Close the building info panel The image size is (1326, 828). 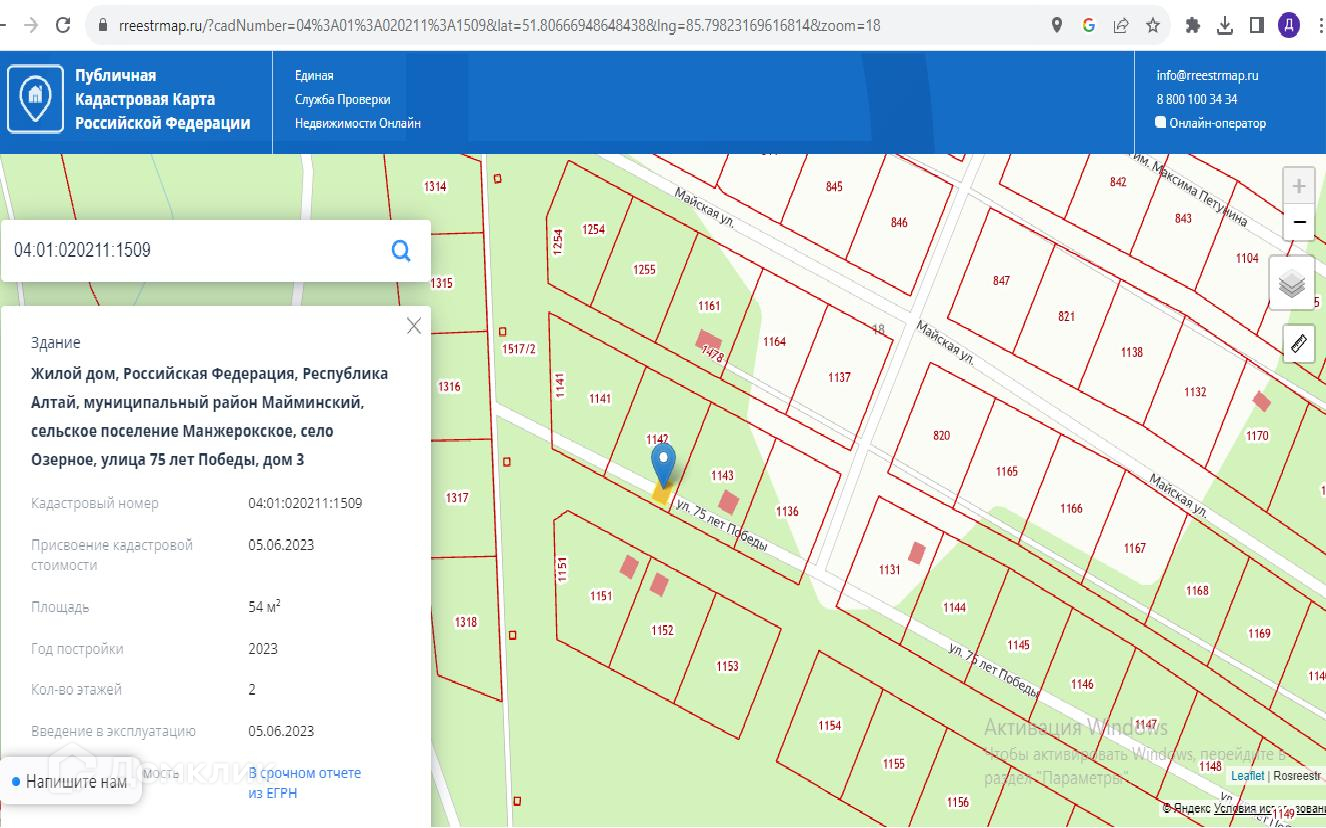tap(414, 326)
